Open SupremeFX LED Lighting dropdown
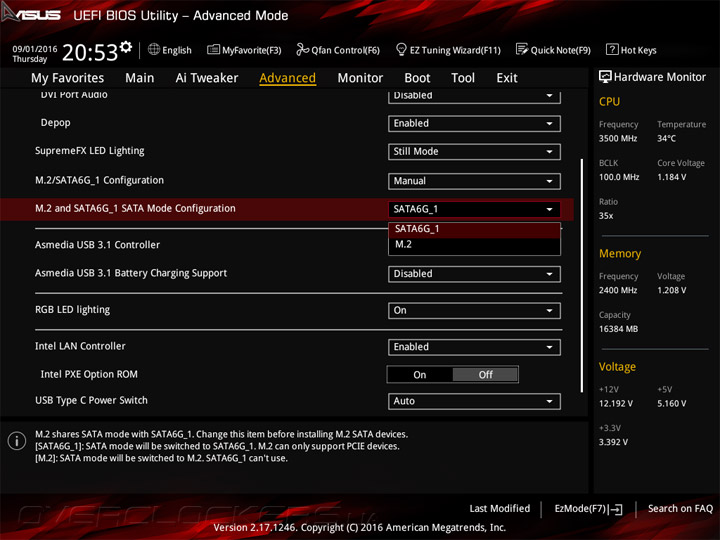720x540 pixels. pyautogui.click(x=474, y=152)
